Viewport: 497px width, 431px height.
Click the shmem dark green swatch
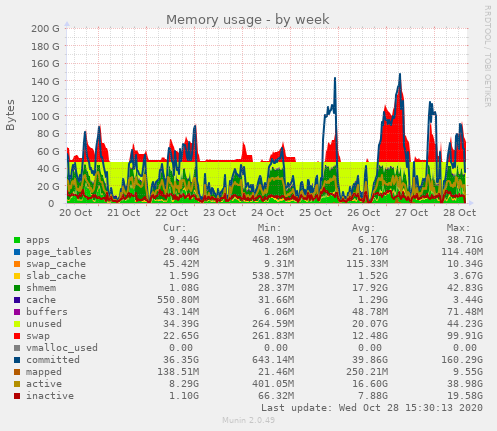tap(17, 288)
